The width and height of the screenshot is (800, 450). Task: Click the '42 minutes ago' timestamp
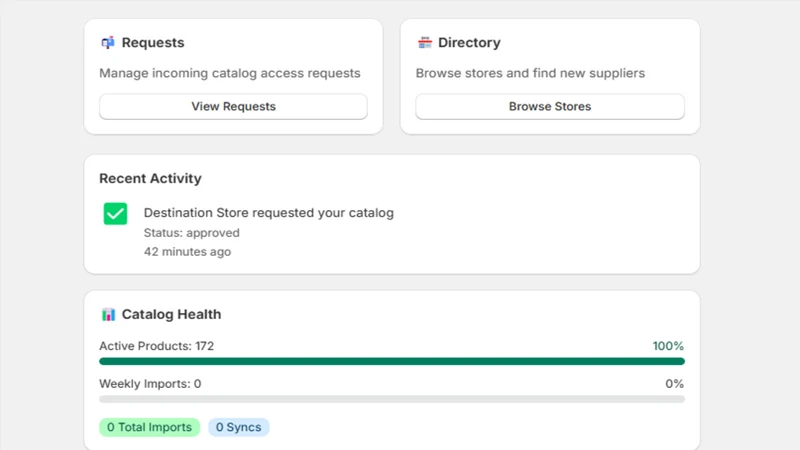[x=187, y=252]
